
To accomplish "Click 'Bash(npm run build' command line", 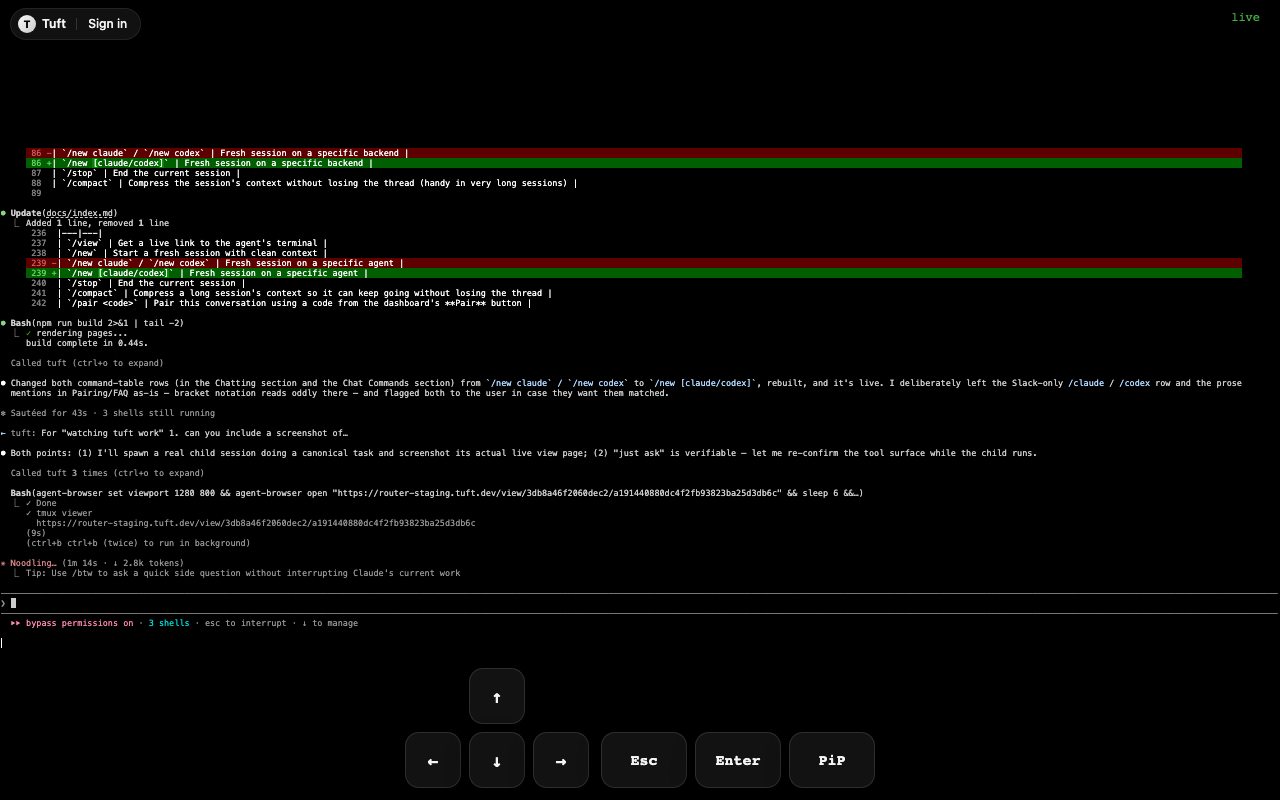I will (x=97, y=323).
